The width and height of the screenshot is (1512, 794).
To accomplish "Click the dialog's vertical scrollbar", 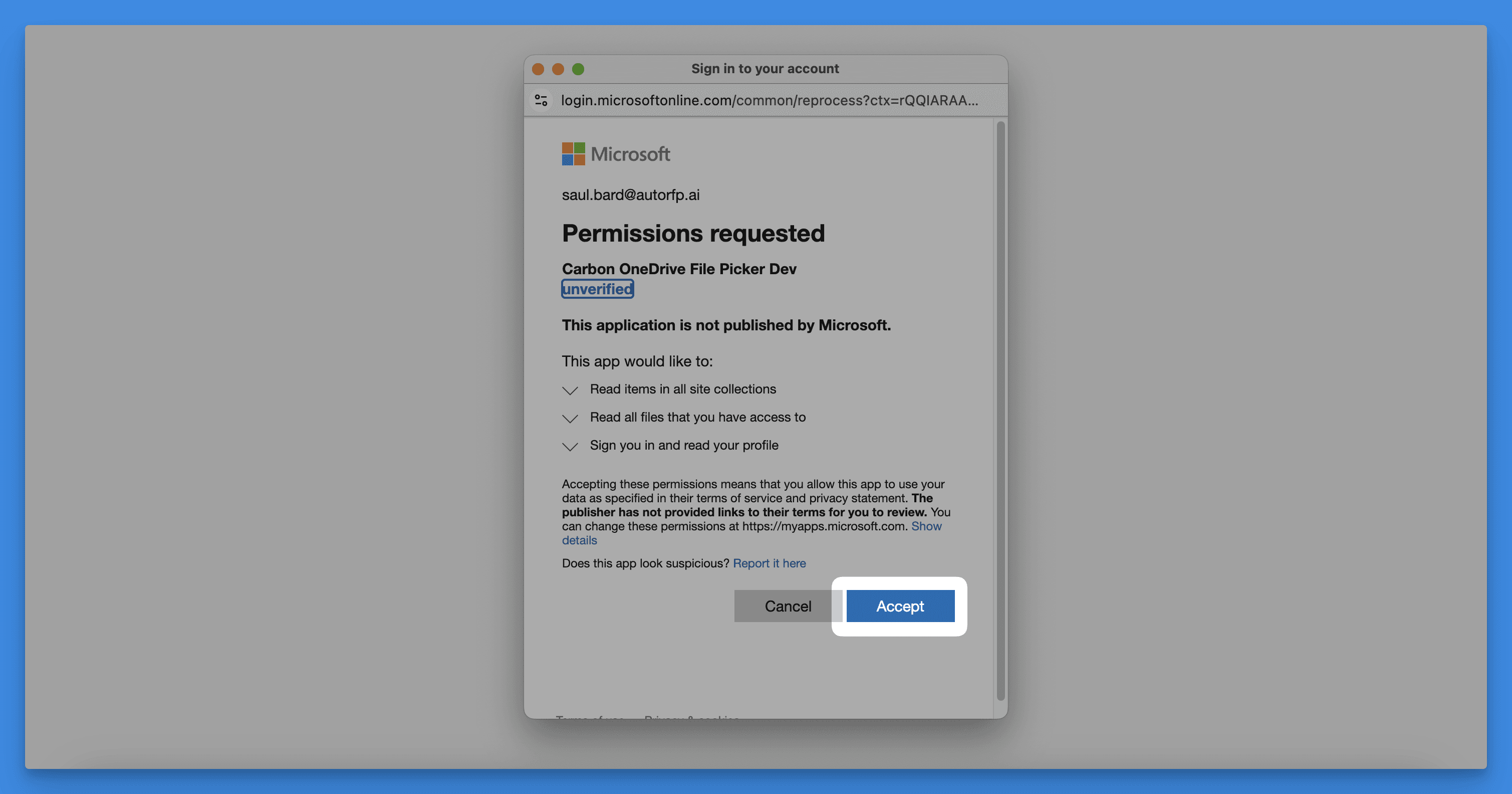I will 1000,411.
